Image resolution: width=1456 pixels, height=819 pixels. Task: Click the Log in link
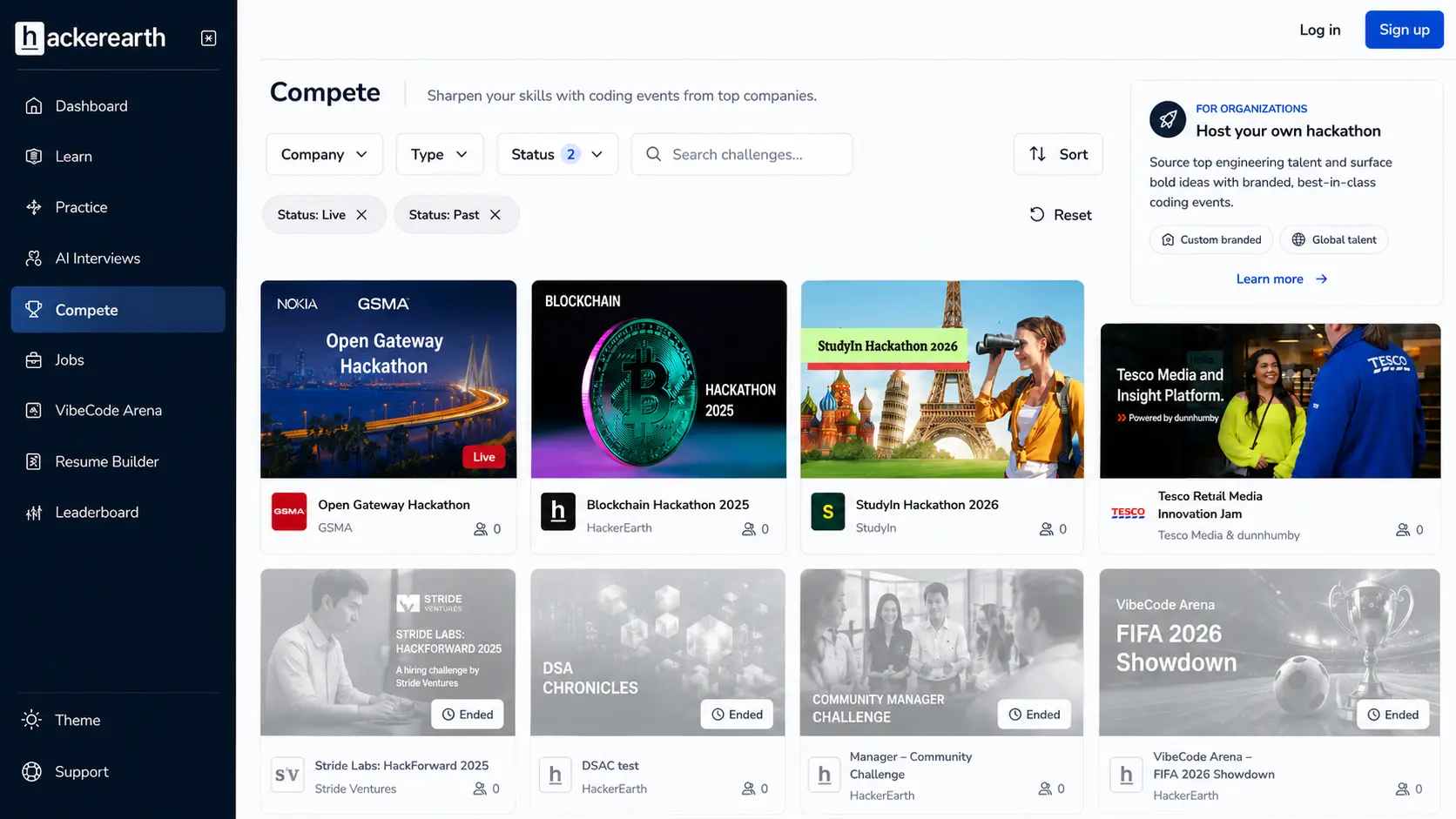pos(1320,30)
